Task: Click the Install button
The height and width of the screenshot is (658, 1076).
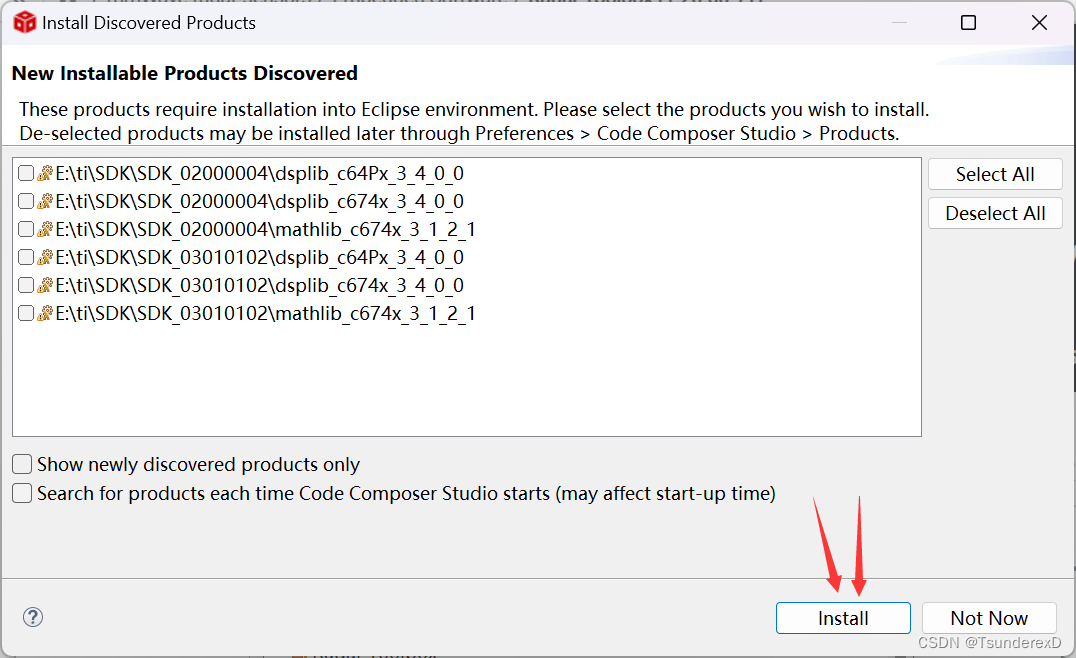Action: pos(843,618)
